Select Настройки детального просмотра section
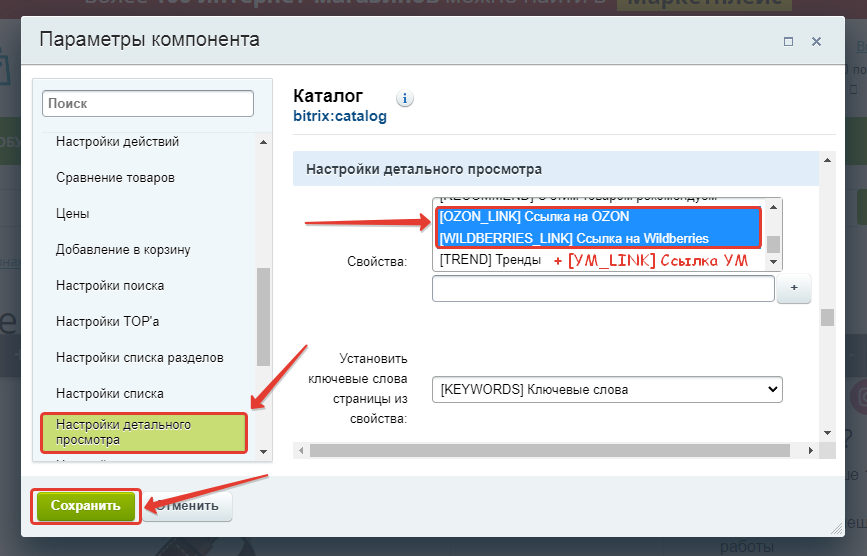This screenshot has width=867, height=556. pyautogui.click(x=144, y=432)
